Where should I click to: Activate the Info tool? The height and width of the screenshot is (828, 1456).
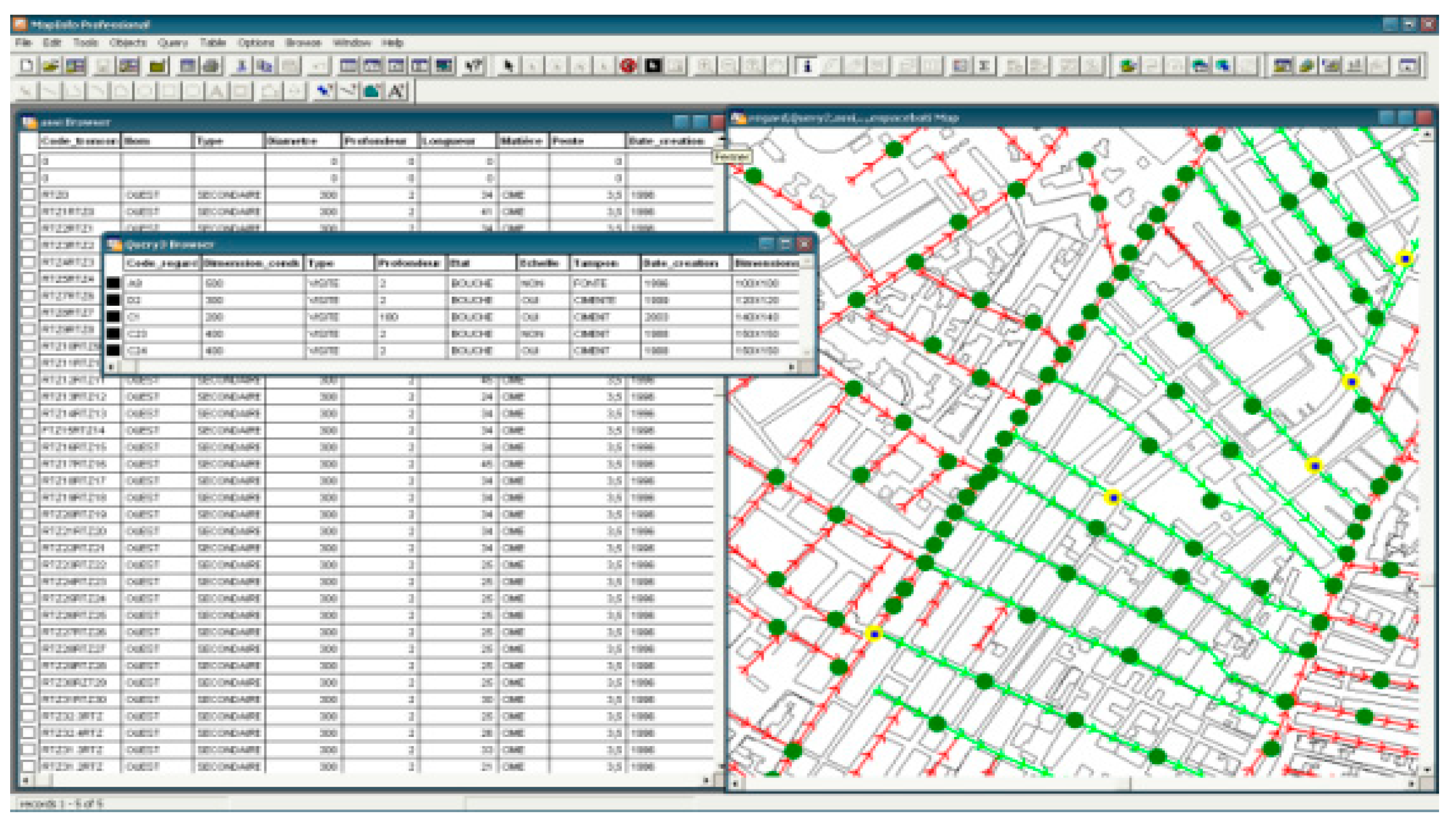point(806,66)
